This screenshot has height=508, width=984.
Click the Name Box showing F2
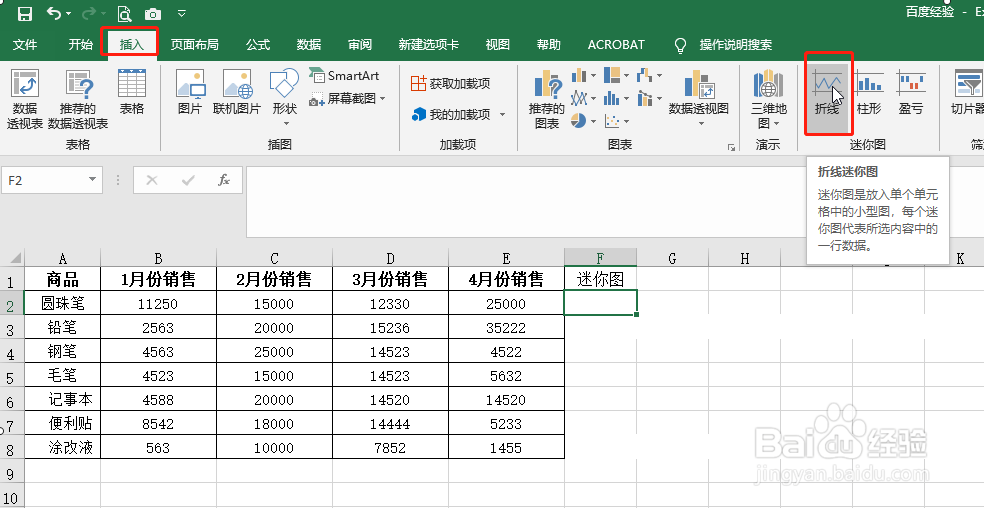coord(44,180)
